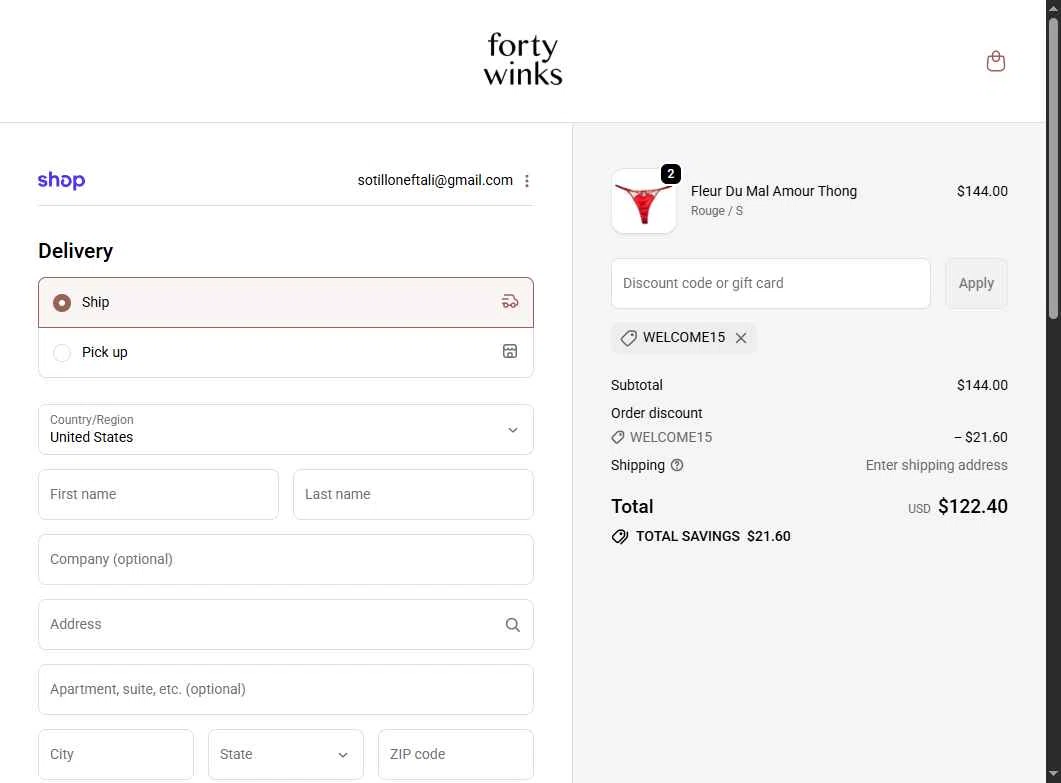The height and width of the screenshot is (783, 1061).
Task: Click the address search magnifier icon
Action: 513,625
